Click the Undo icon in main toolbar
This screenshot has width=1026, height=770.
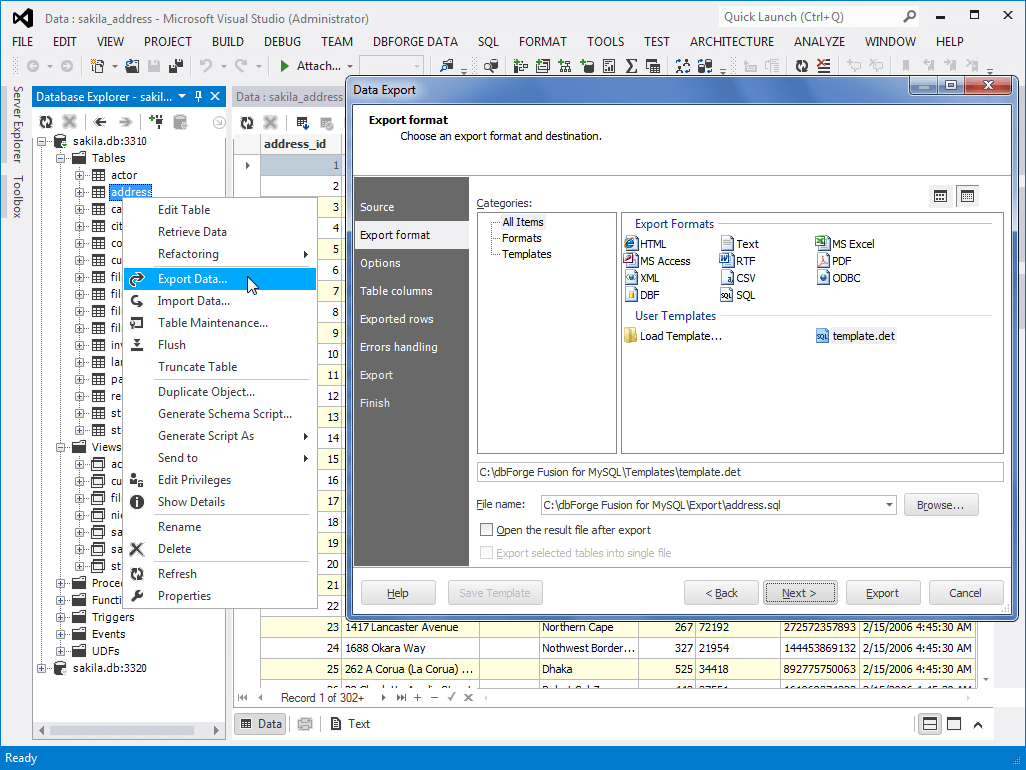coord(206,66)
